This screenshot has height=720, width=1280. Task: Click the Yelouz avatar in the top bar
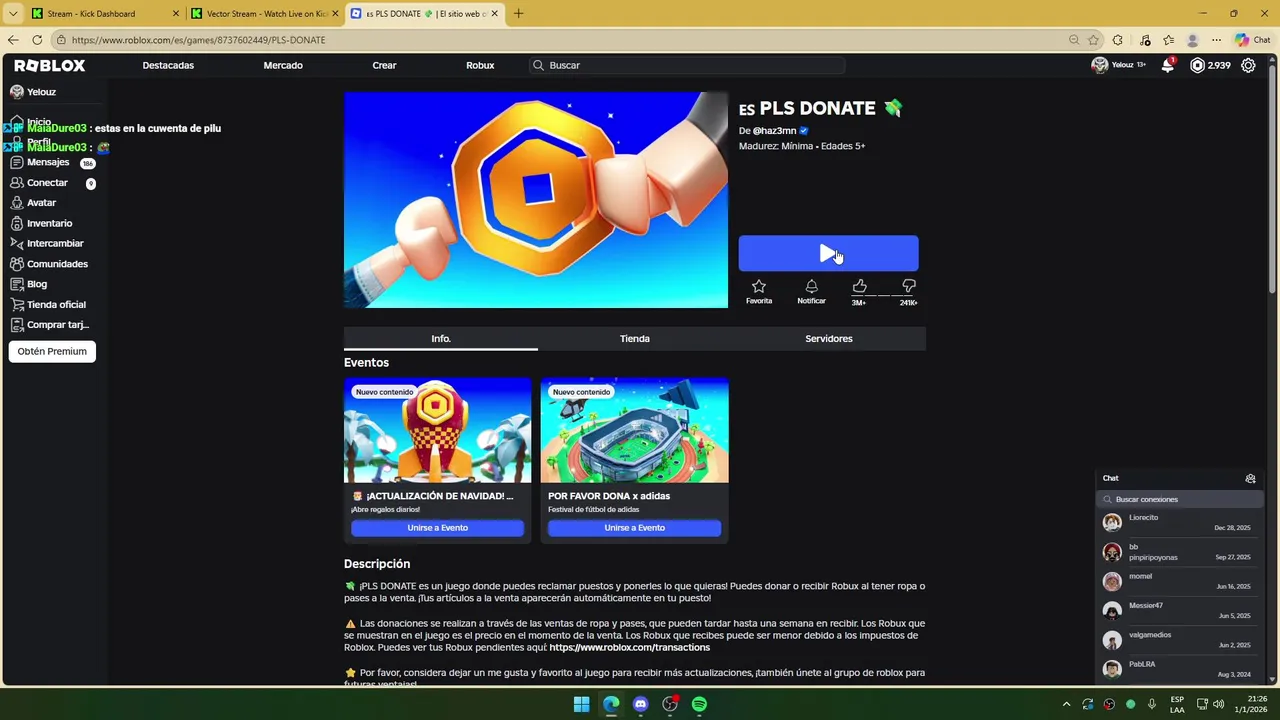(x=1100, y=65)
